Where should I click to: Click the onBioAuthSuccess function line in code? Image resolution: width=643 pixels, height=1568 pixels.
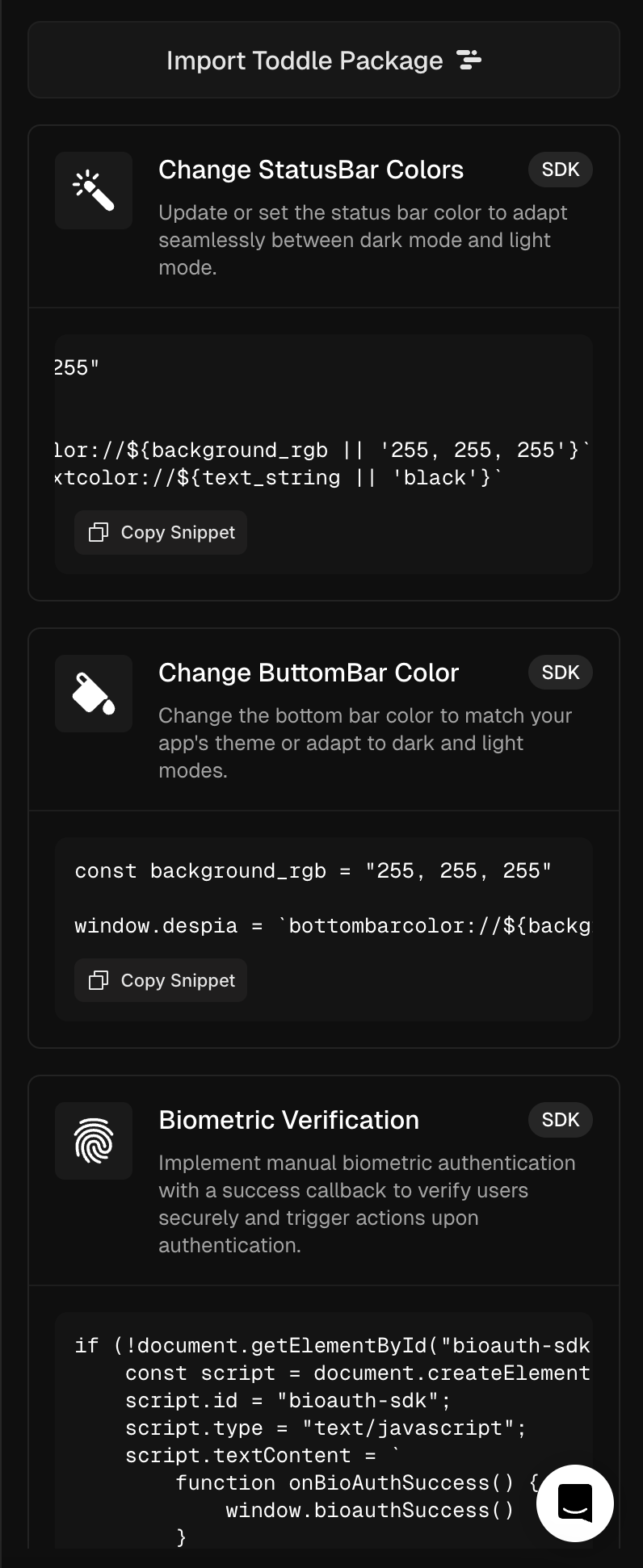355,1483
